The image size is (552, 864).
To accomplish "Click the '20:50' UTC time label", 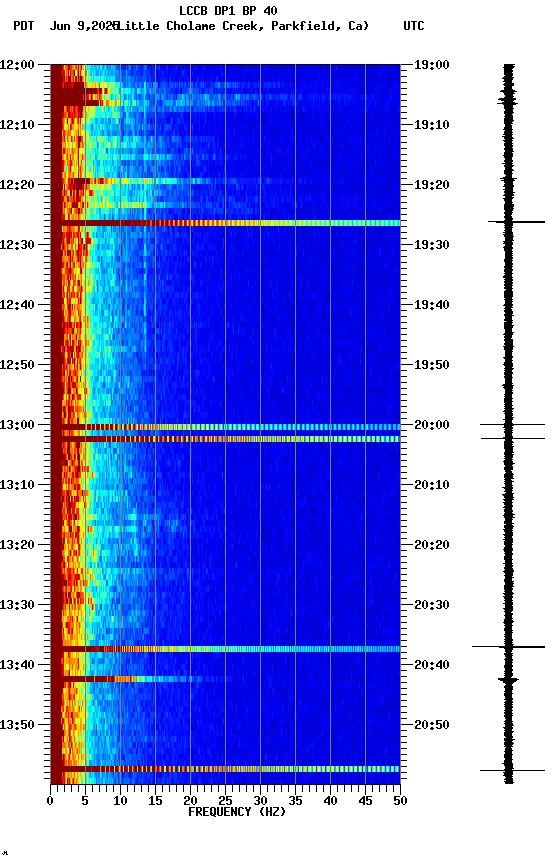I will pyautogui.click(x=432, y=725).
